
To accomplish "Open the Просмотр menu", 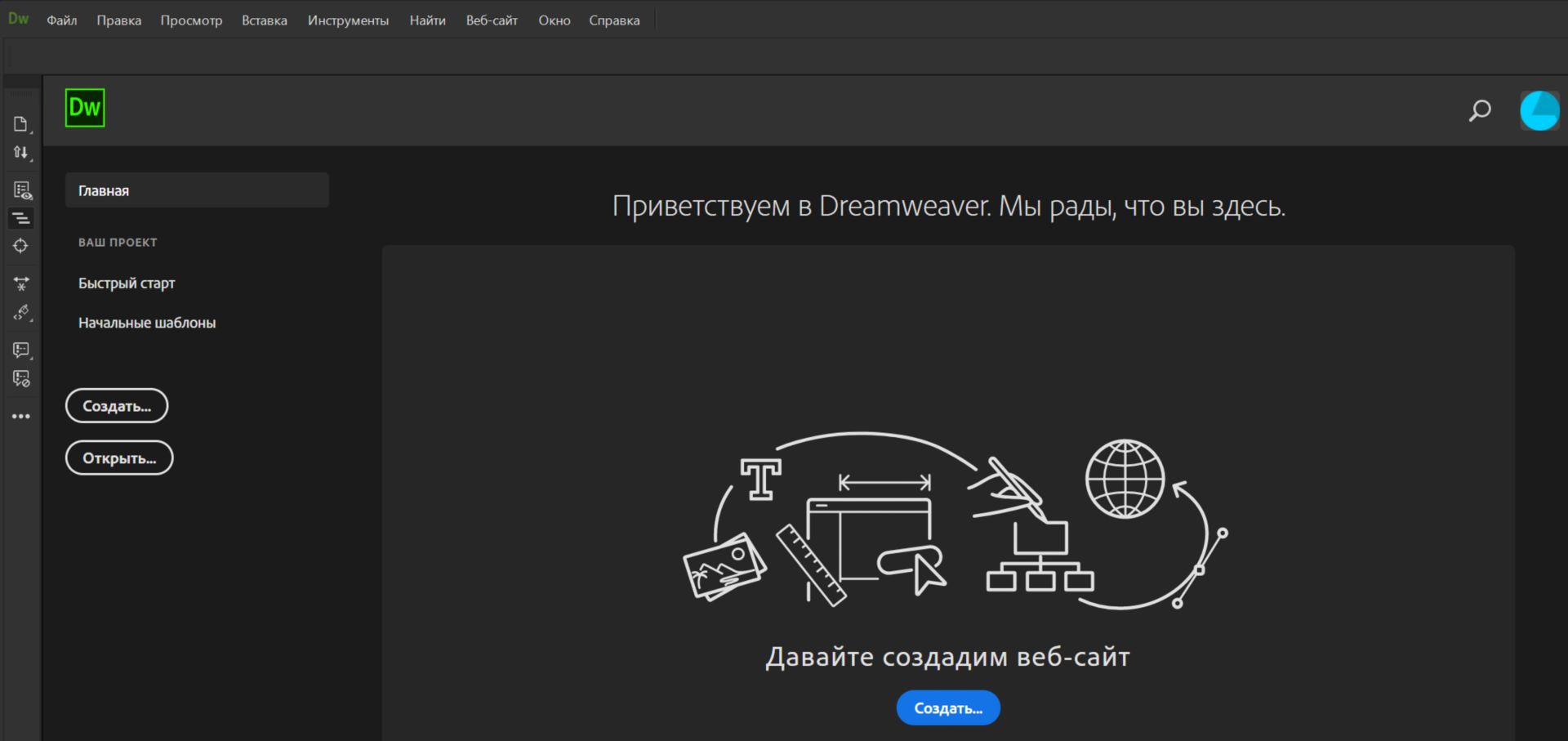I will tap(191, 20).
